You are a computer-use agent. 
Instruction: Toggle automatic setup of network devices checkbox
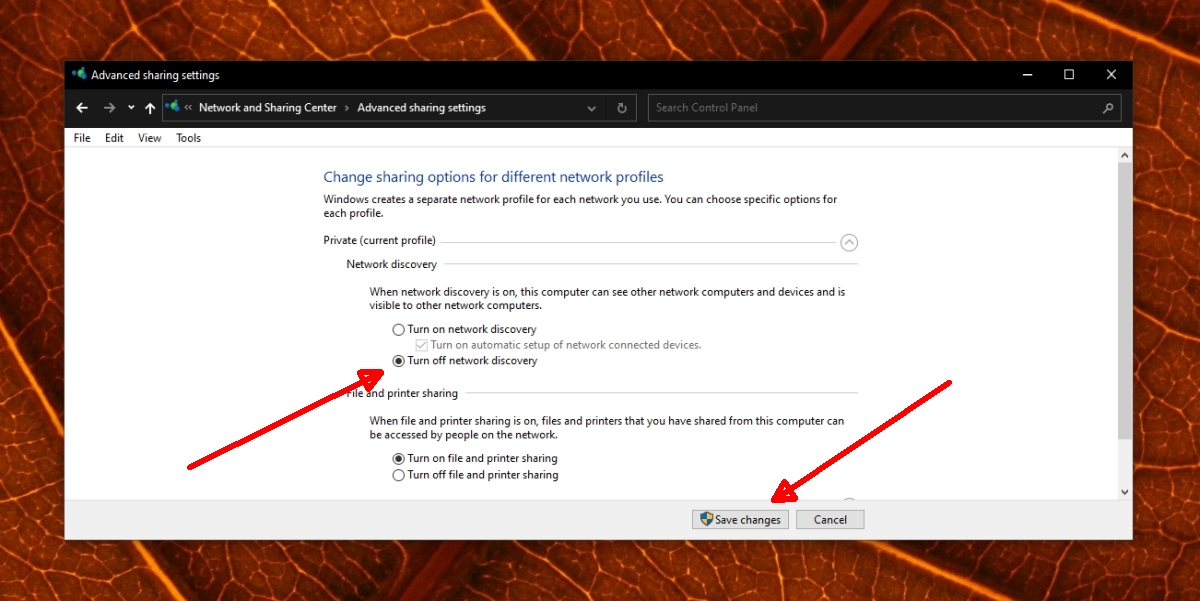tap(422, 345)
